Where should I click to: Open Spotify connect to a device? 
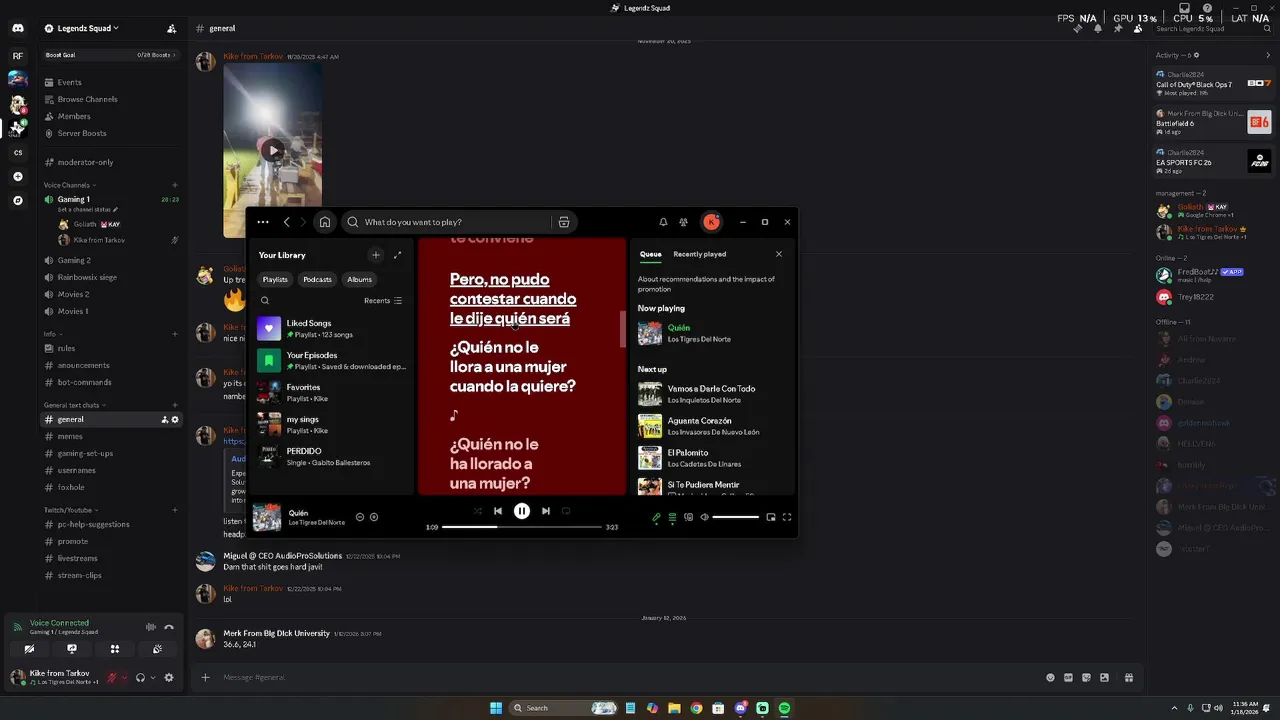tap(688, 517)
